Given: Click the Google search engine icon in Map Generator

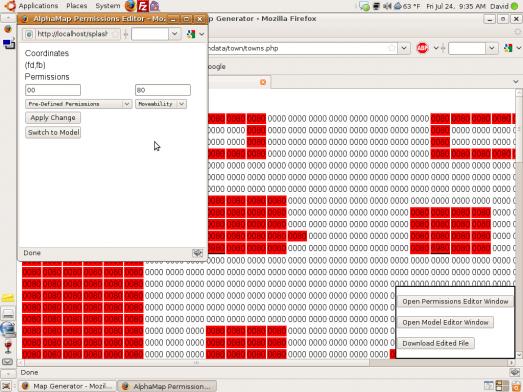Looking at the screenshot, I should point(508,48).
